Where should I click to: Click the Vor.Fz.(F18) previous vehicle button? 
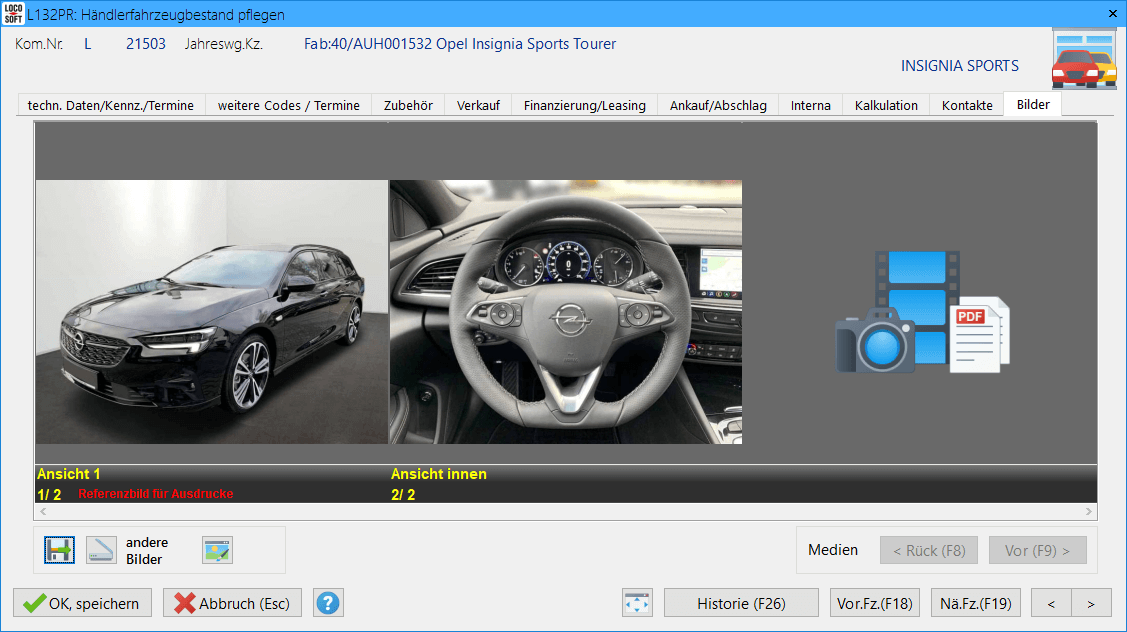pyautogui.click(x=874, y=603)
